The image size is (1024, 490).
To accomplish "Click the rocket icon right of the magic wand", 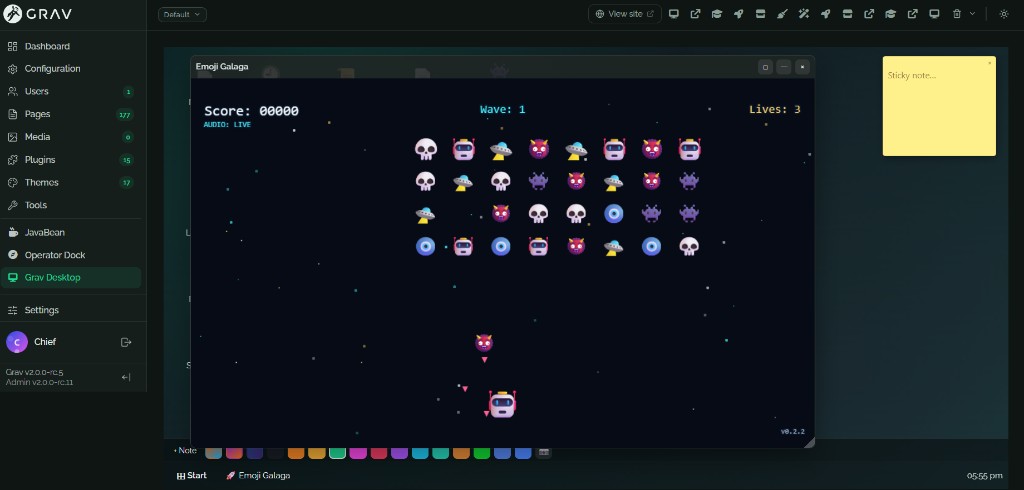I will (825, 14).
